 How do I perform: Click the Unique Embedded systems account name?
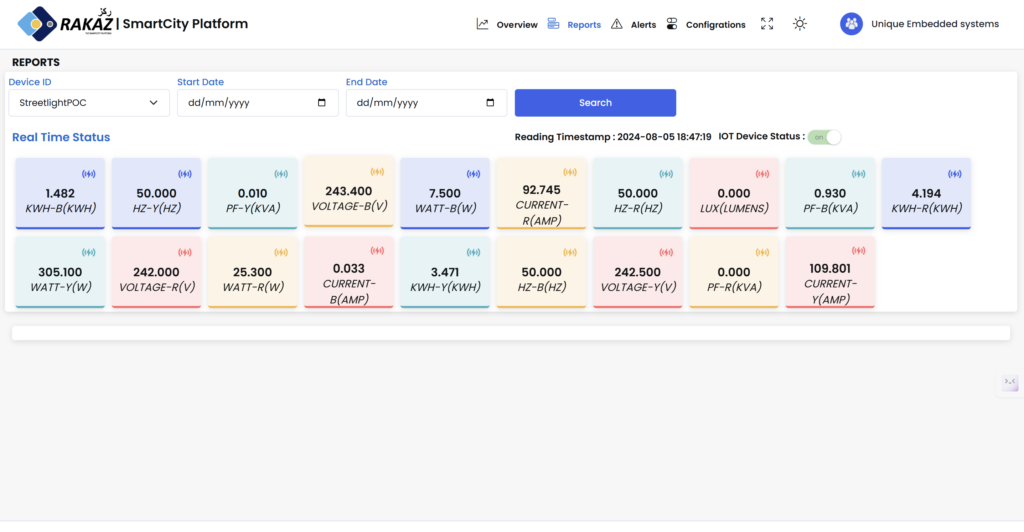[935, 24]
